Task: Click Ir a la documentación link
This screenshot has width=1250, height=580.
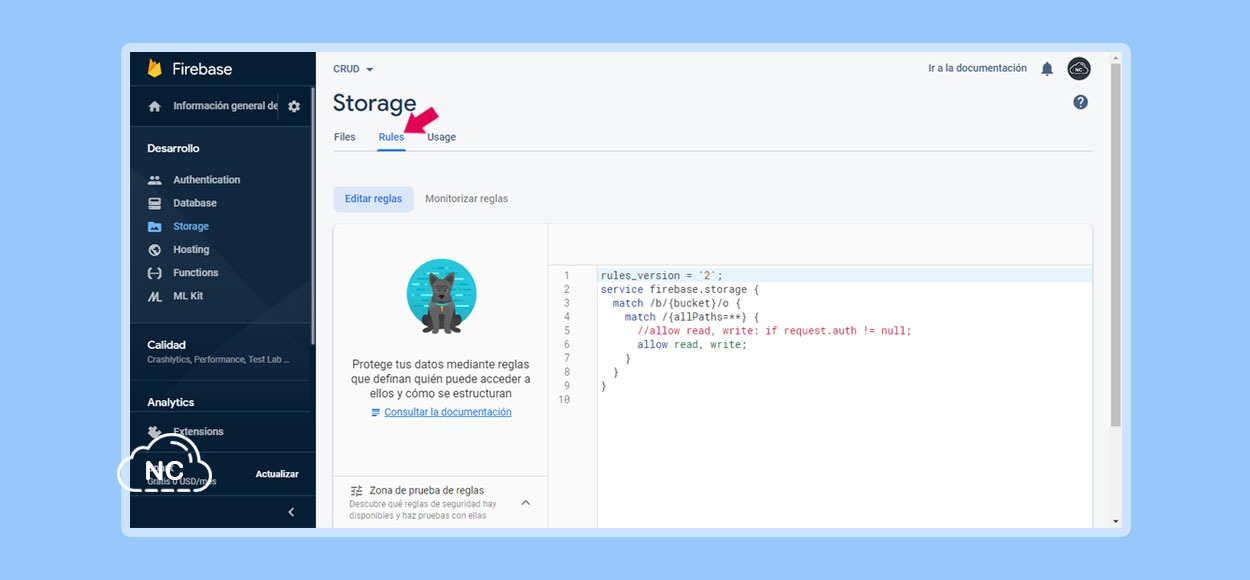Action: pos(977,68)
